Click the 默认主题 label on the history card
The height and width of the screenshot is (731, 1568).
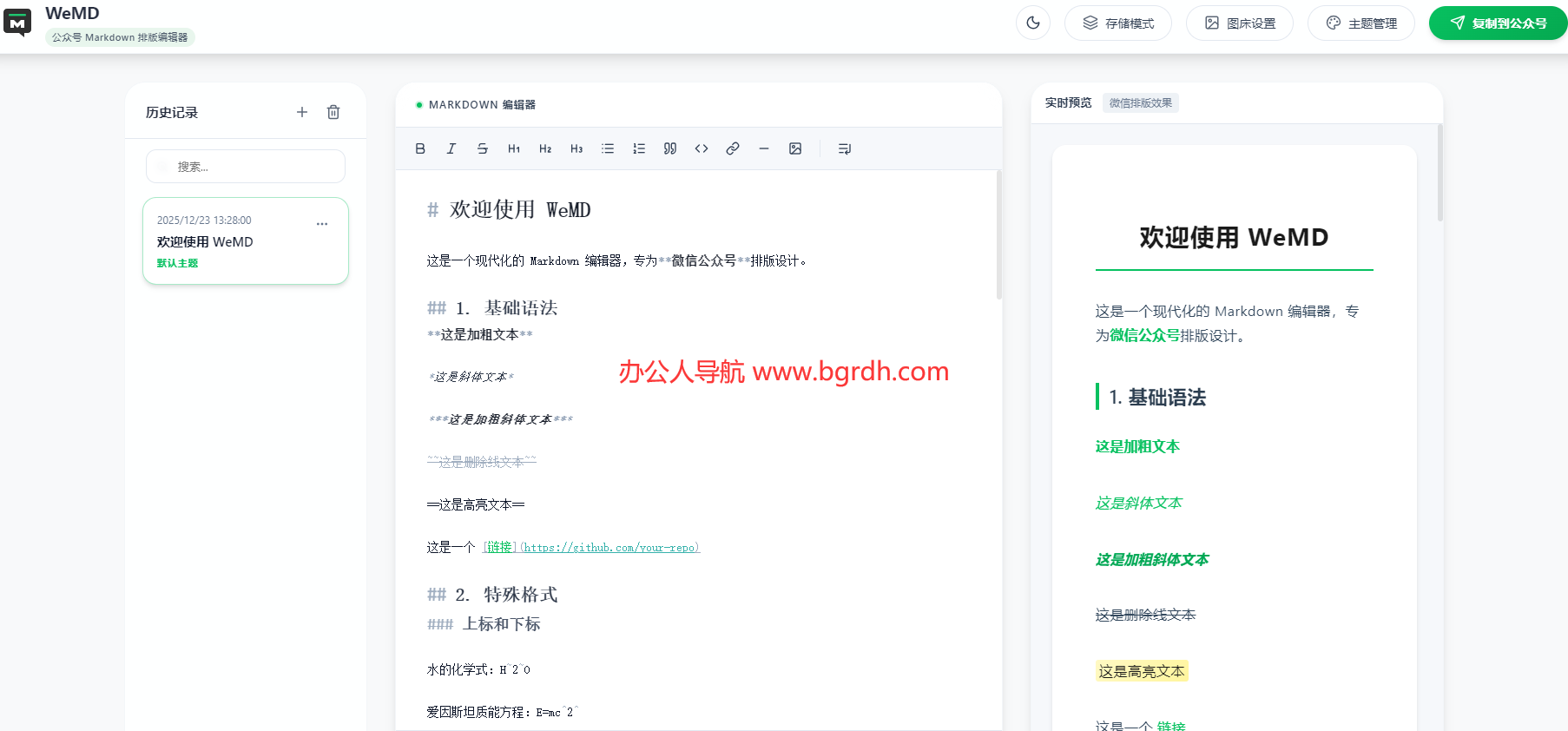(x=177, y=263)
